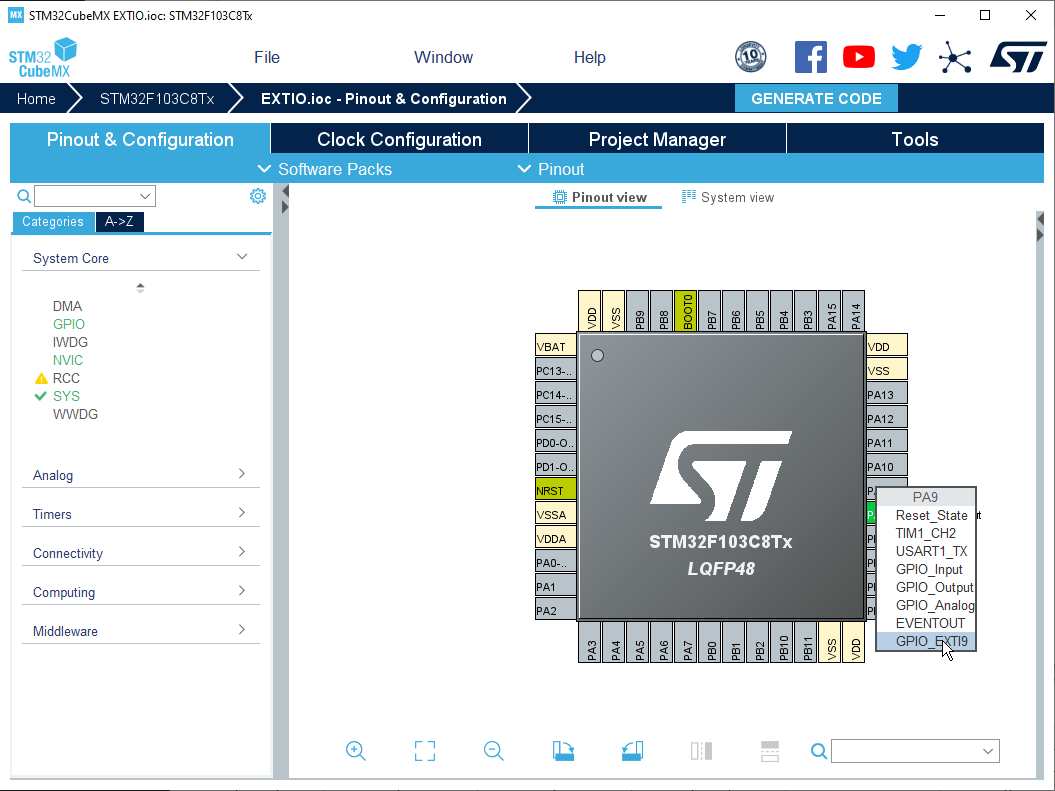The height and width of the screenshot is (791, 1055).
Task: Open DMA in System Core list
Action: click(x=67, y=306)
